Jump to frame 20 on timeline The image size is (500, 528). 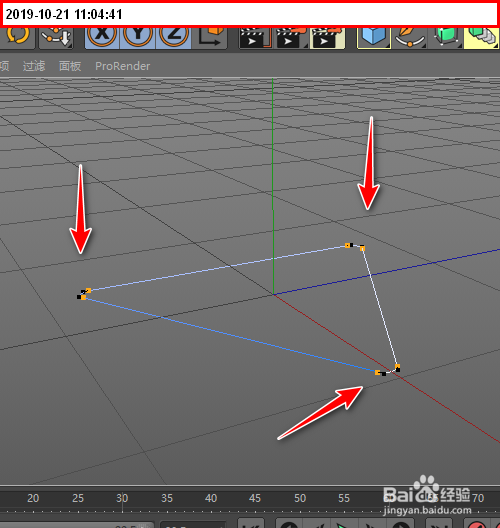33,498
